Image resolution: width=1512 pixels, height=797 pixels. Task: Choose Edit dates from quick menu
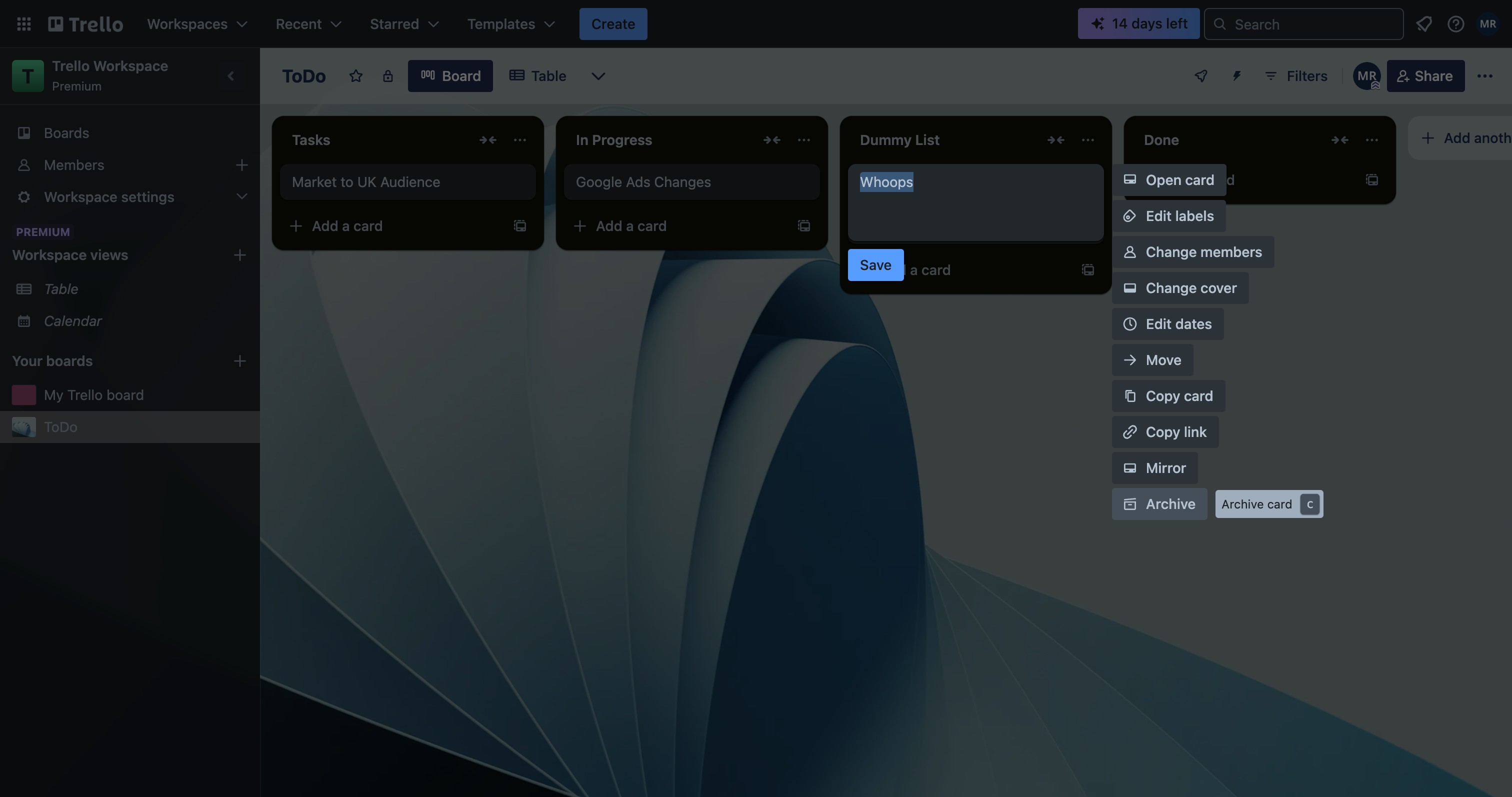tap(1168, 324)
